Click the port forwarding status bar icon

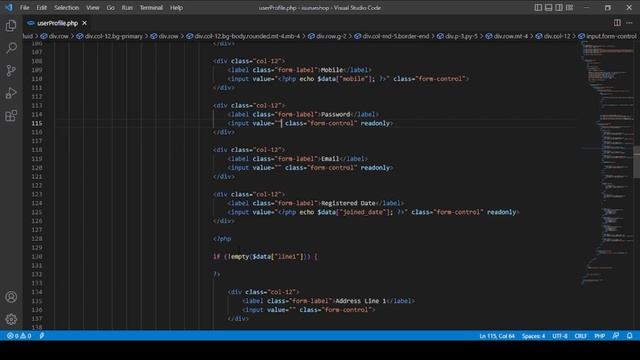point(42,336)
